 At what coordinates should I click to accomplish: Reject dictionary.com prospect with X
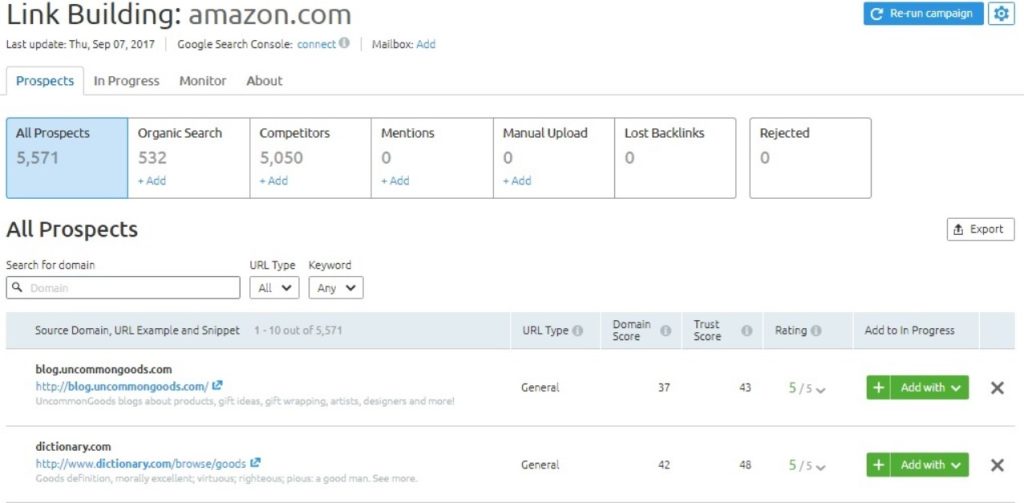coord(997,465)
